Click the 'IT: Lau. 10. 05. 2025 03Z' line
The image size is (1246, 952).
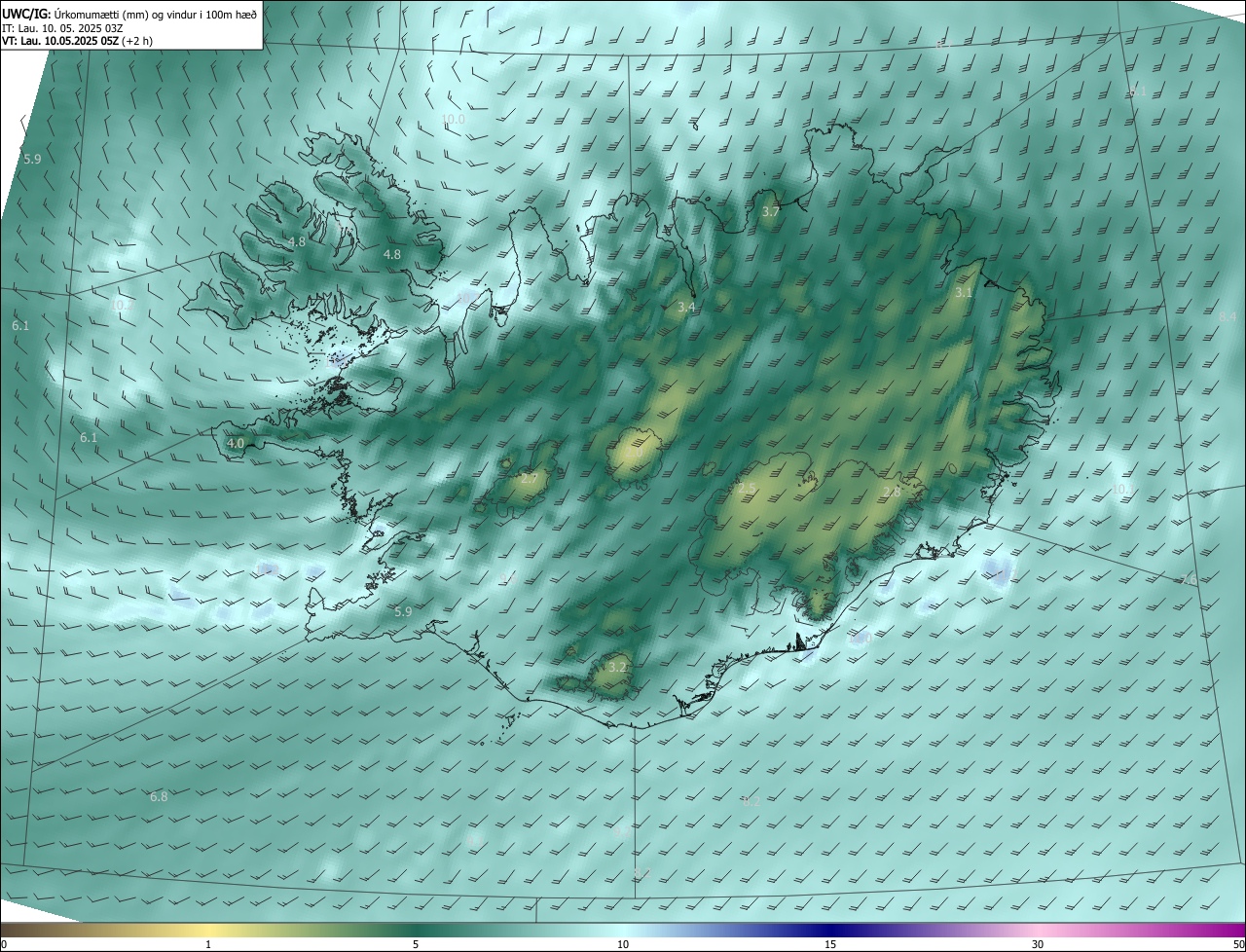(x=63, y=27)
